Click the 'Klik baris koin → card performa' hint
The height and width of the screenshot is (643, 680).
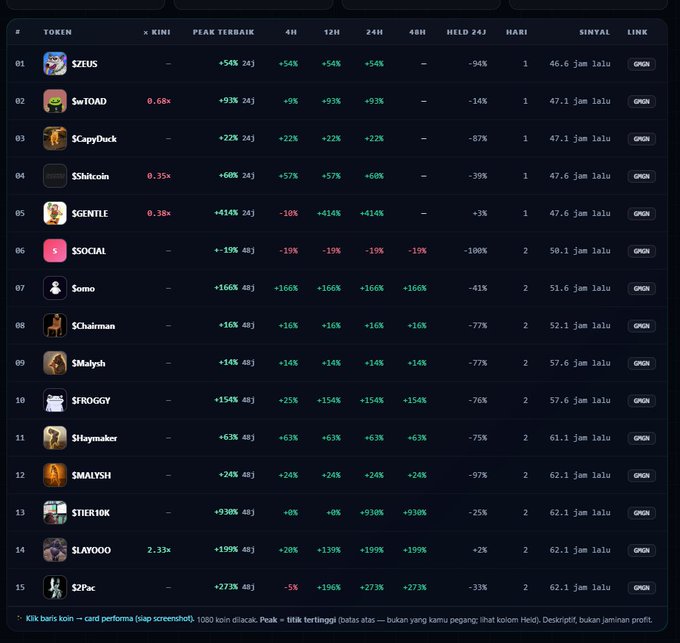pyautogui.click(x=110, y=619)
